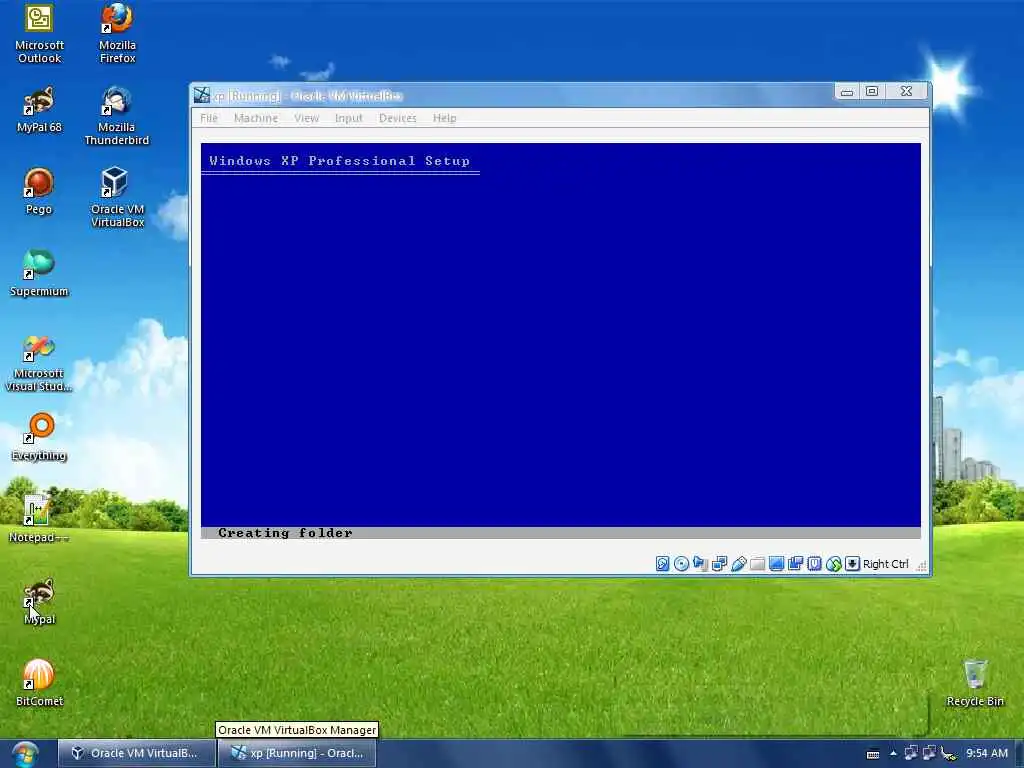Click the VirtualBox window title bar icon
Screen dimensions: 1024x768
pyautogui.click(x=202, y=95)
